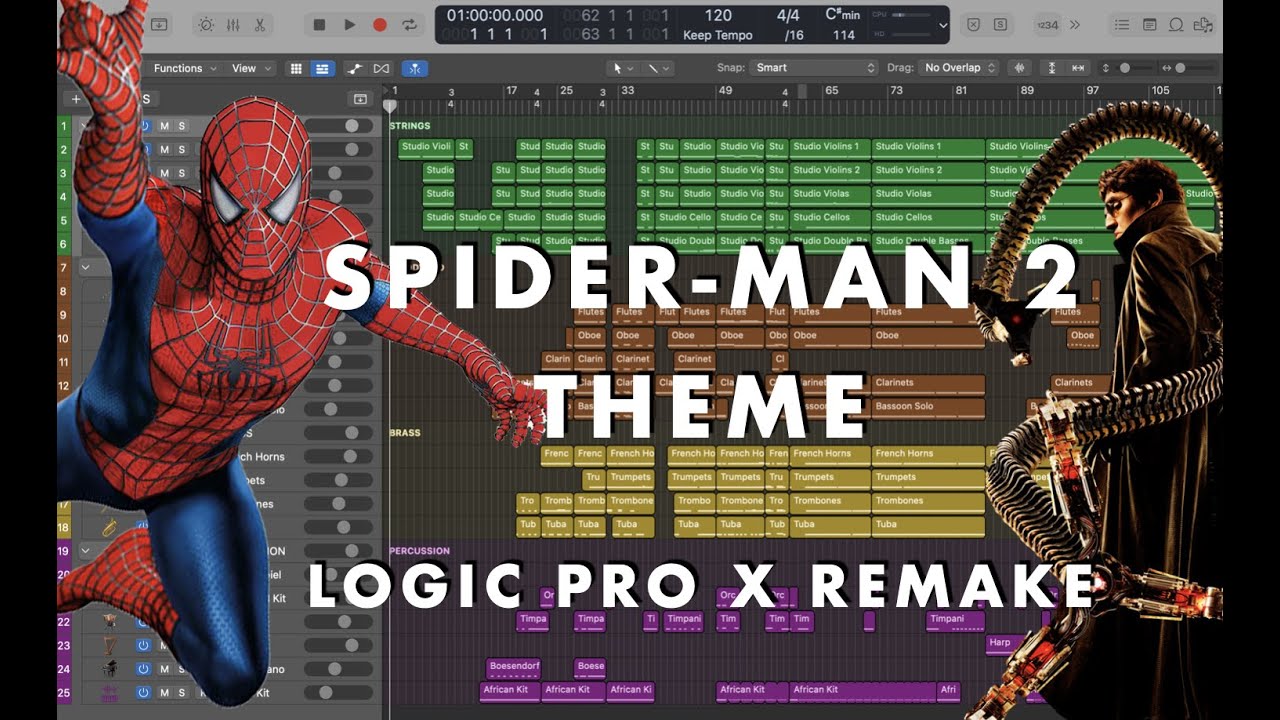Screen dimensions: 1280x720
Task: Click the piano instrument icon on track 24
Action: click(x=109, y=669)
